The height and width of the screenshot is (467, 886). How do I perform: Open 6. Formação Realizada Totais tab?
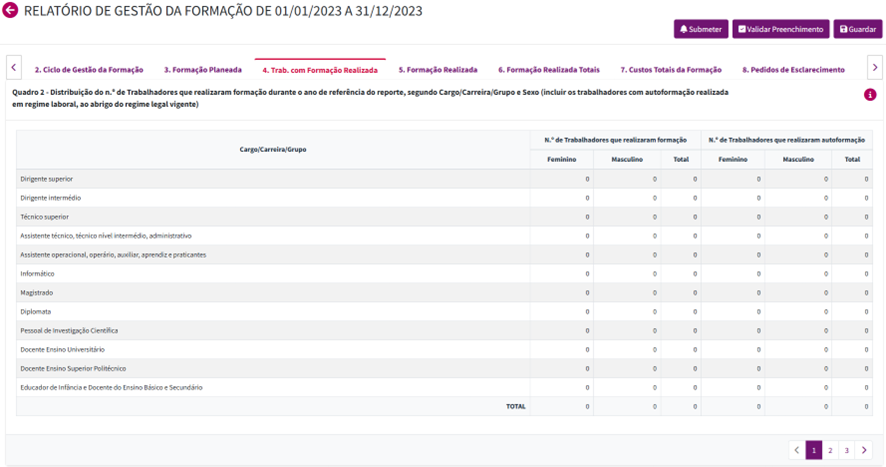point(549,70)
